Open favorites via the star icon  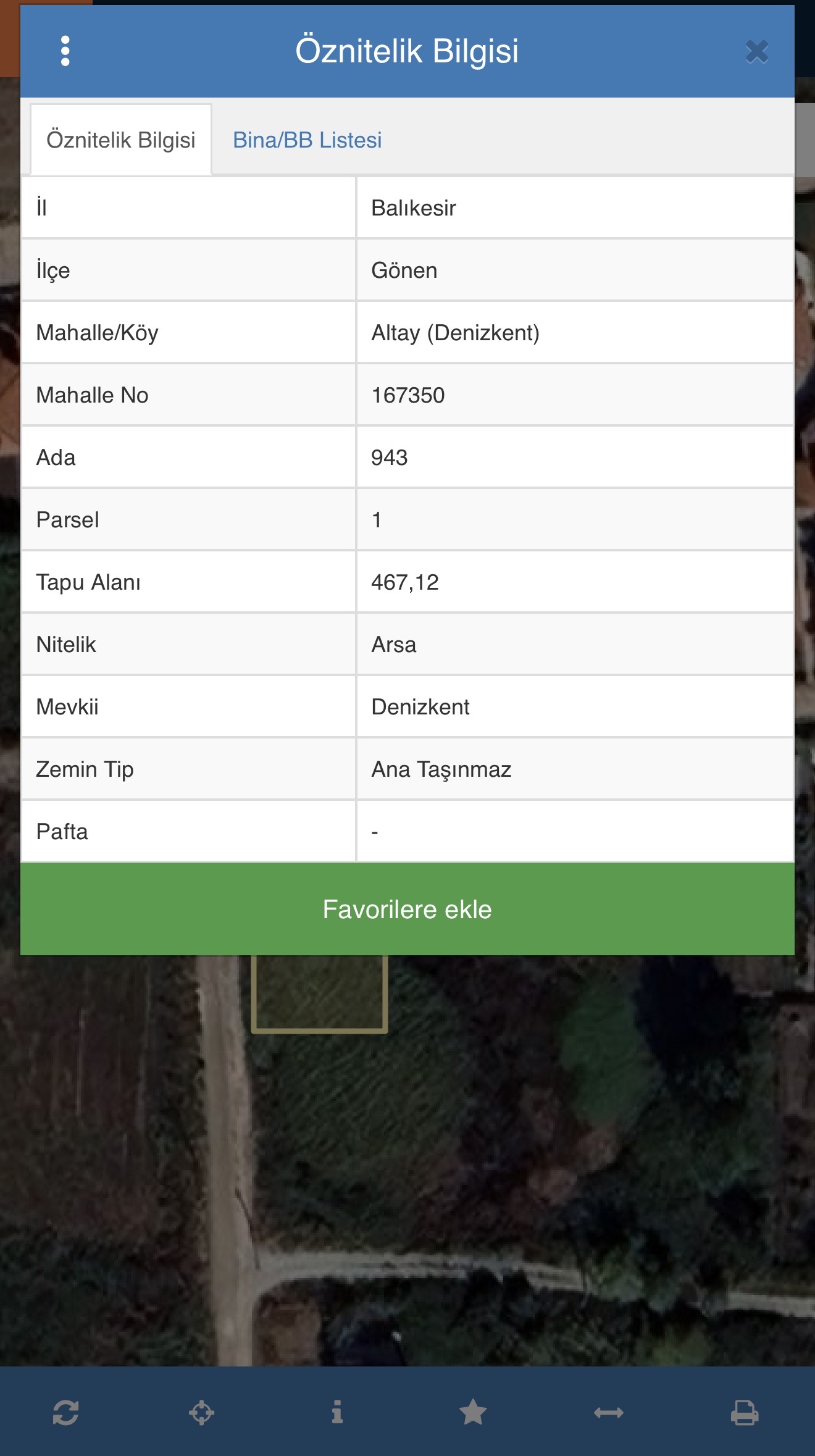click(x=473, y=1412)
